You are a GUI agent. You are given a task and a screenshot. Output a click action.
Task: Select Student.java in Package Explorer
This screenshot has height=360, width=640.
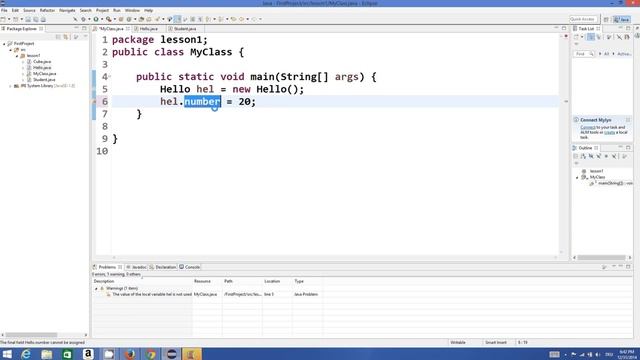tap(44, 80)
